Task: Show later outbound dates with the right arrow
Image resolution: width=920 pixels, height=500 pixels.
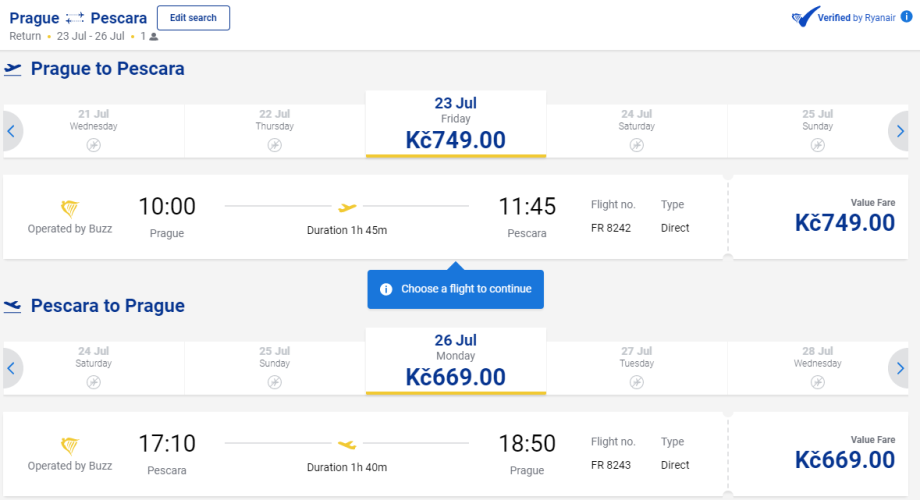Action: [900, 131]
